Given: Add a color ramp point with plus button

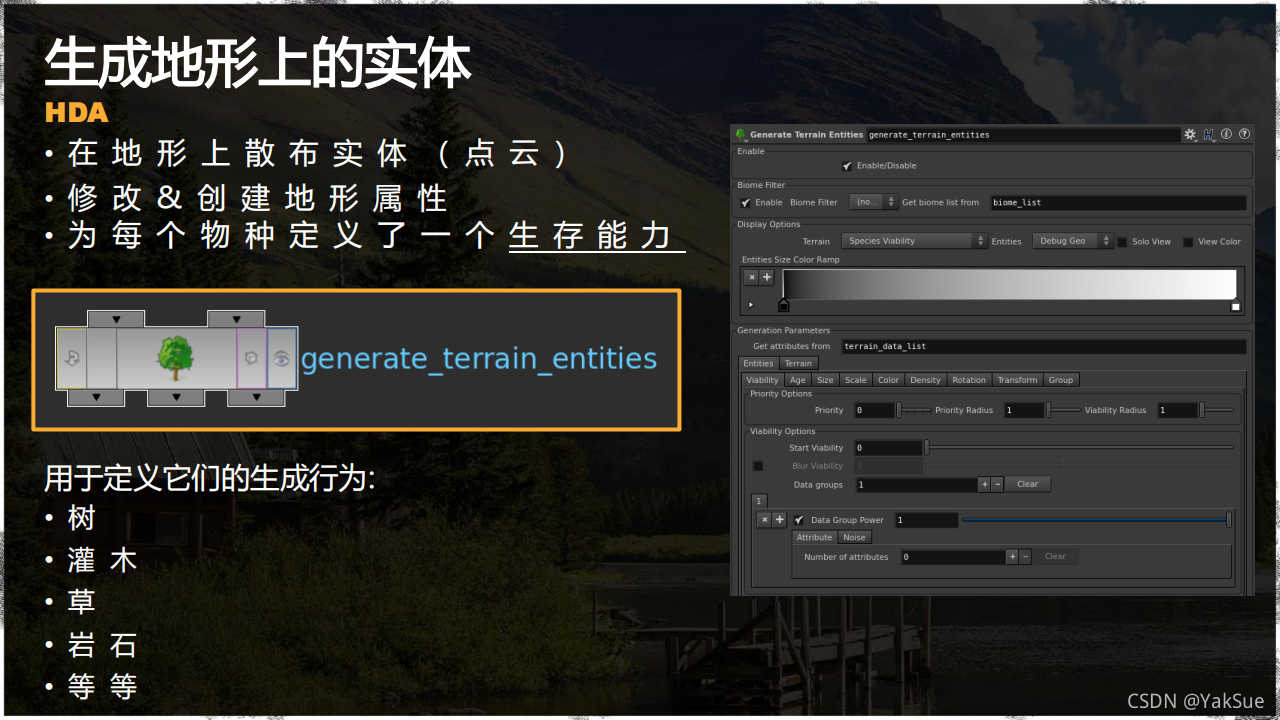Looking at the screenshot, I should pyautogui.click(x=767, y=277).
